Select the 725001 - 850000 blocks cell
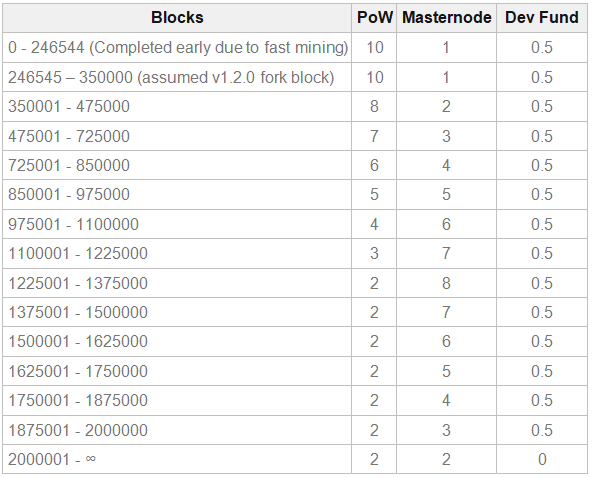The height and width of the screenshot is (478, 592). [x=177, y=165]
